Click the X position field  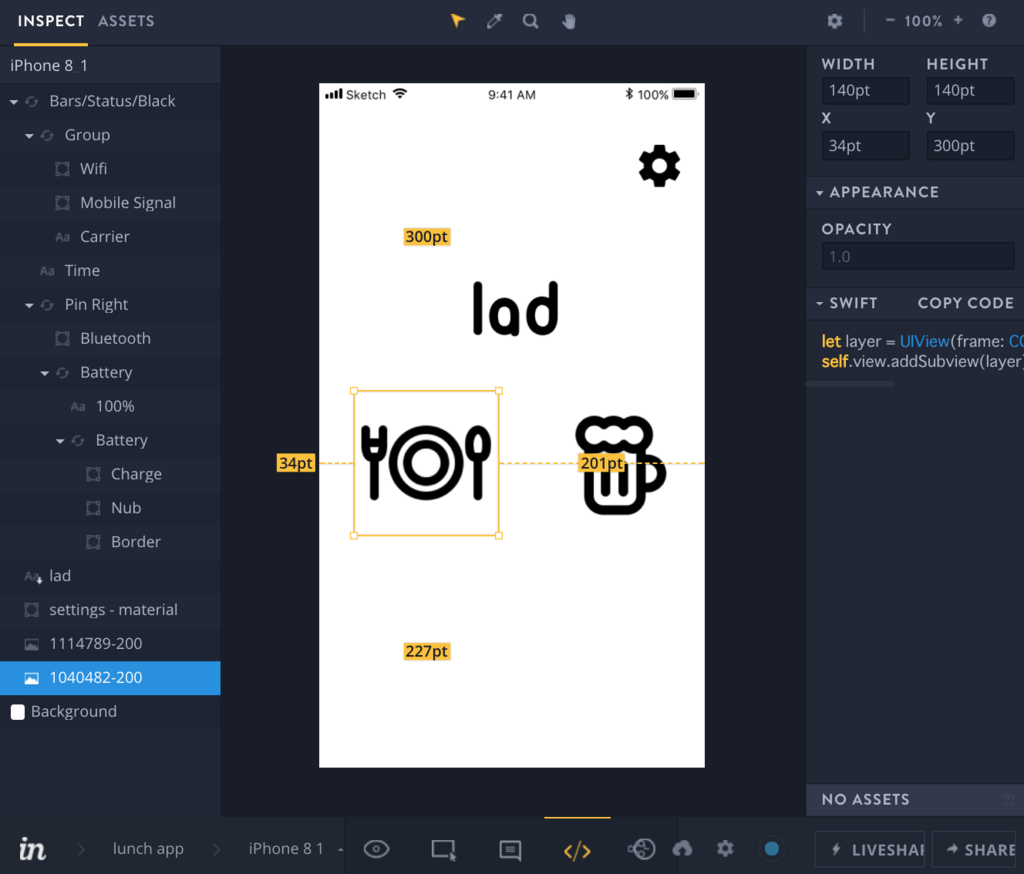tap(865, 146)
